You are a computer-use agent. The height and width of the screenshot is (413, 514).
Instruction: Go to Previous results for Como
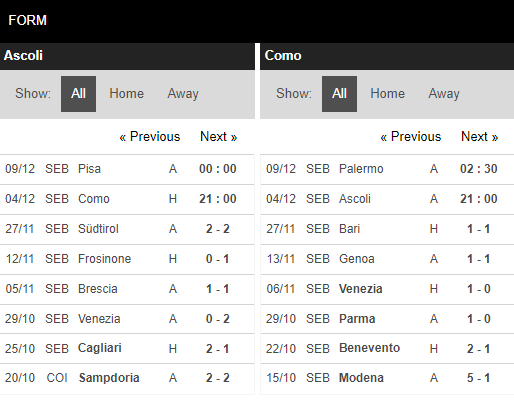pos(411,137)
